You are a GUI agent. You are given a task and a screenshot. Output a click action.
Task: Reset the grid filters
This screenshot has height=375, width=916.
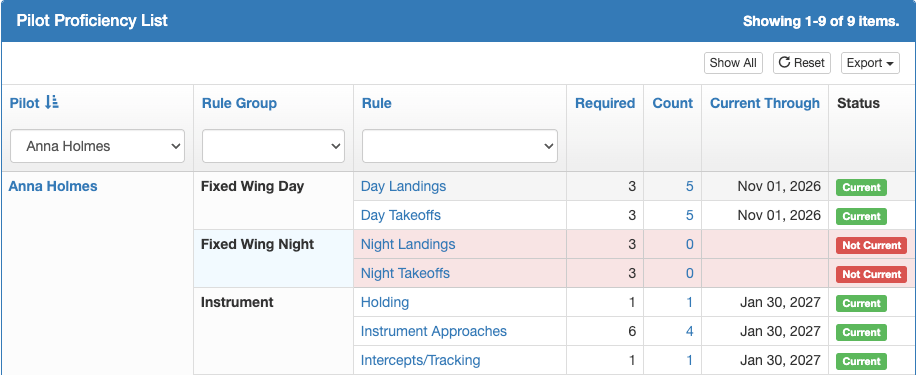pyautogui.click(x=802, y=63)
